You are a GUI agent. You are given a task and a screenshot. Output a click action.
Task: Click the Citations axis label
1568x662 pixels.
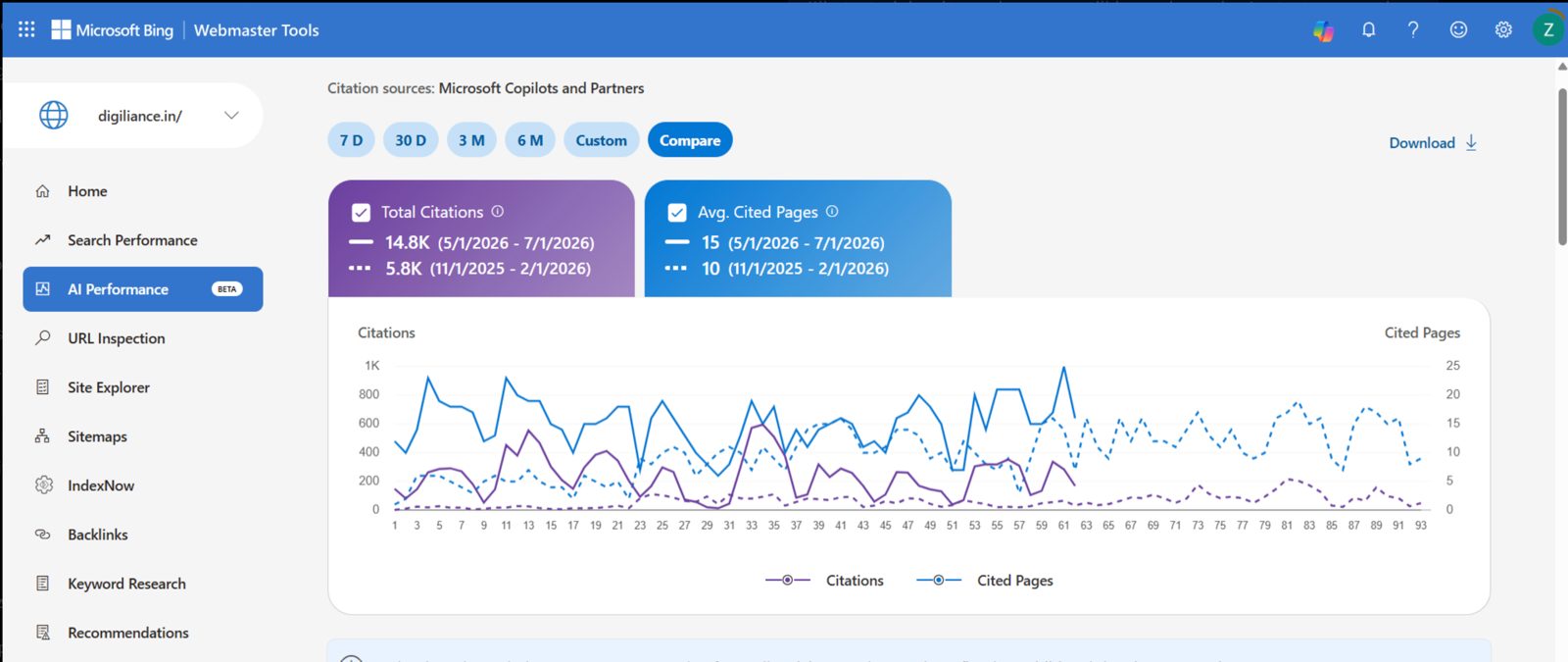coord(386,332)
